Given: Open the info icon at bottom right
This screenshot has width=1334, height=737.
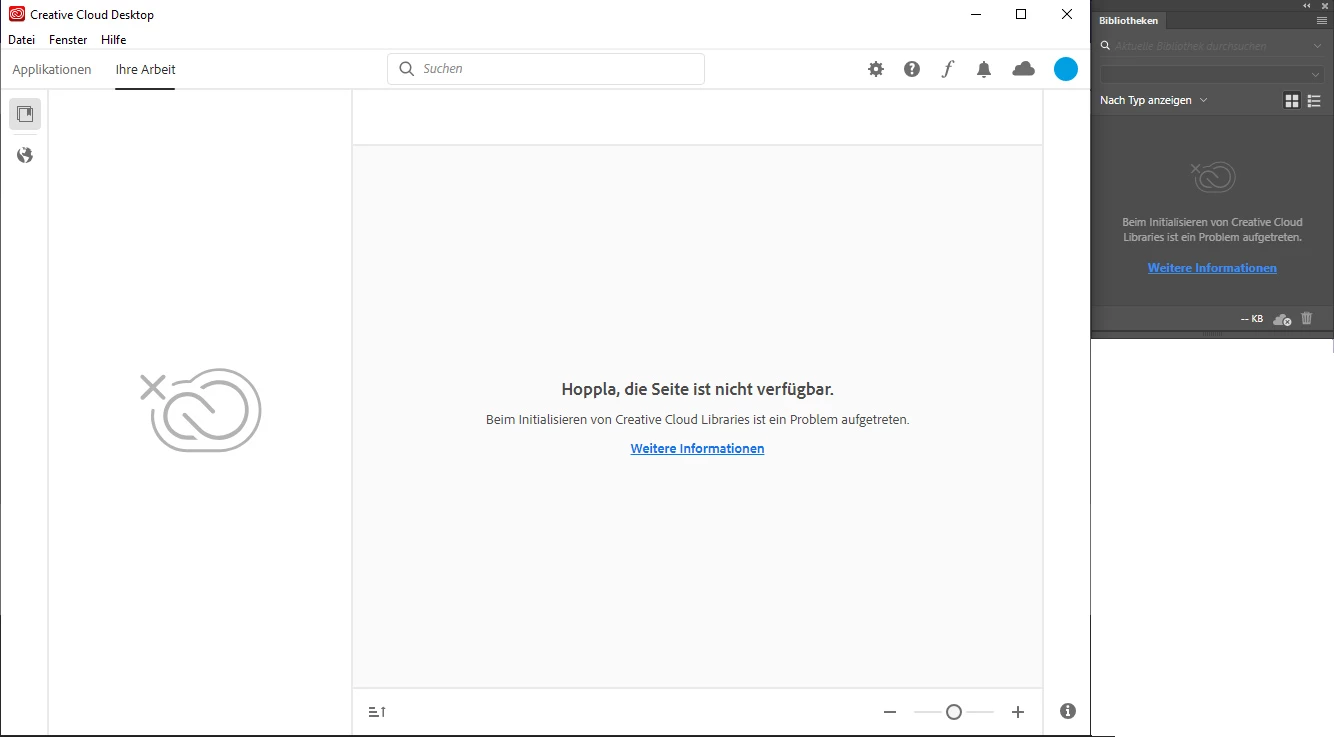Looking at the screenshot, I should (x=1068, y=711).
